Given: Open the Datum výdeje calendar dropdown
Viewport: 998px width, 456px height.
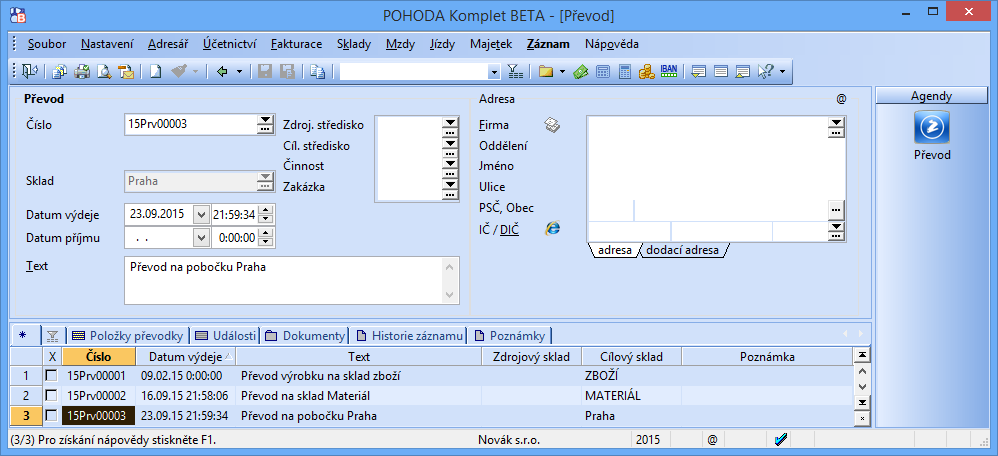Looking at the screenshot, I should pyautogui.click(x=202, y=215).
